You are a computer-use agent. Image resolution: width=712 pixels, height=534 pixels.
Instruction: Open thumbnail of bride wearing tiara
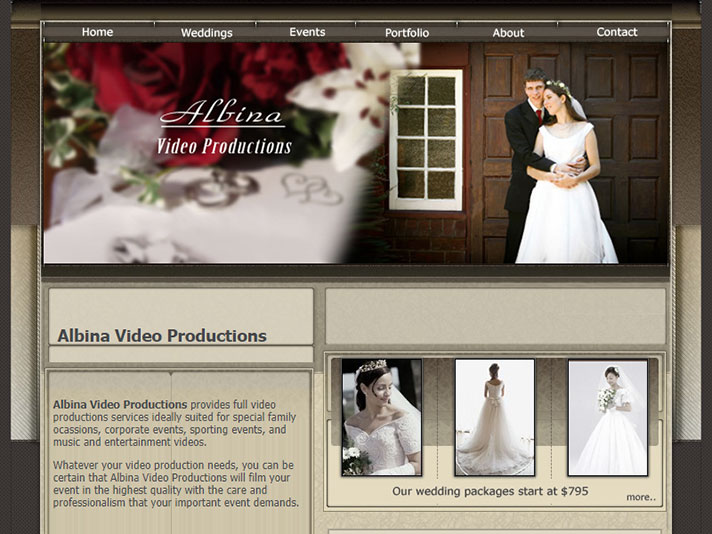tap(381, 417)
